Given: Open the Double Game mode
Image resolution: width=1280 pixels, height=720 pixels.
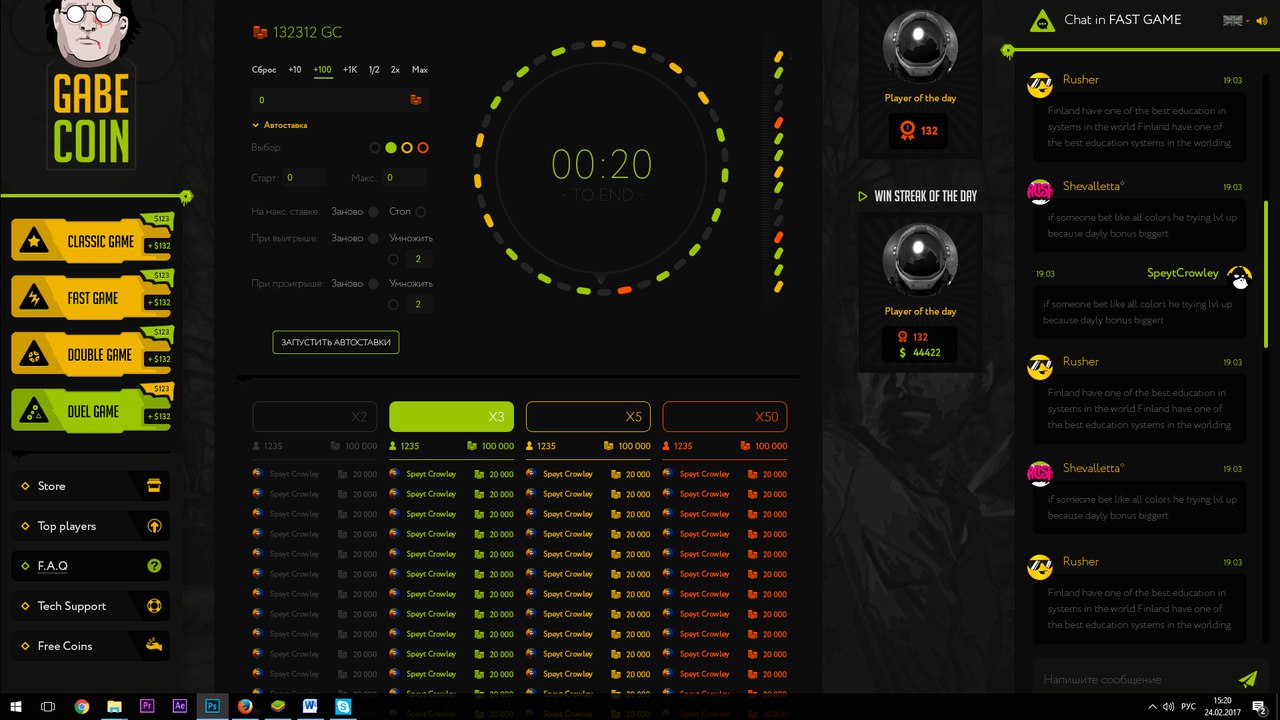Looking at the screenshot, I should tap(92, 354).
